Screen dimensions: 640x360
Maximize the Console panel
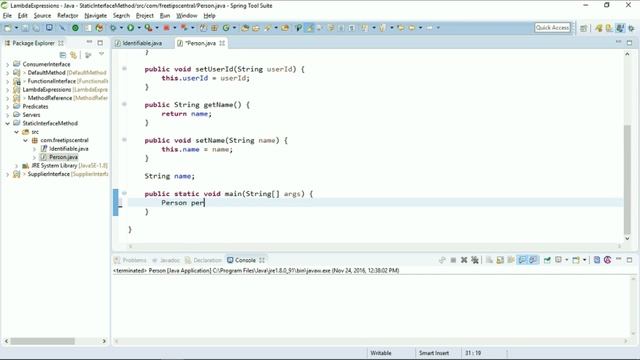[x=629, y=260]
